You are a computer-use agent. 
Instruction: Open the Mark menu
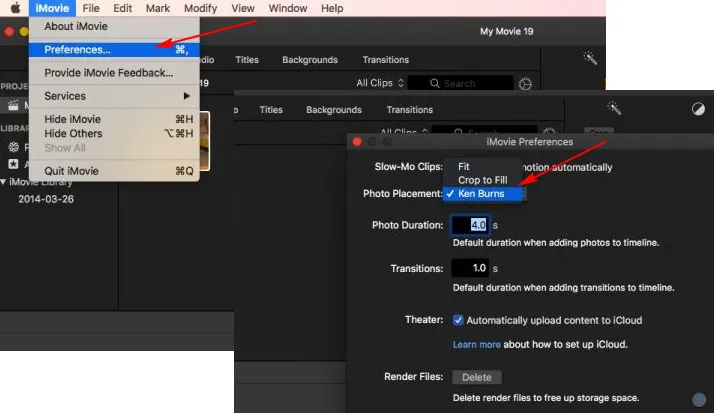158,8
